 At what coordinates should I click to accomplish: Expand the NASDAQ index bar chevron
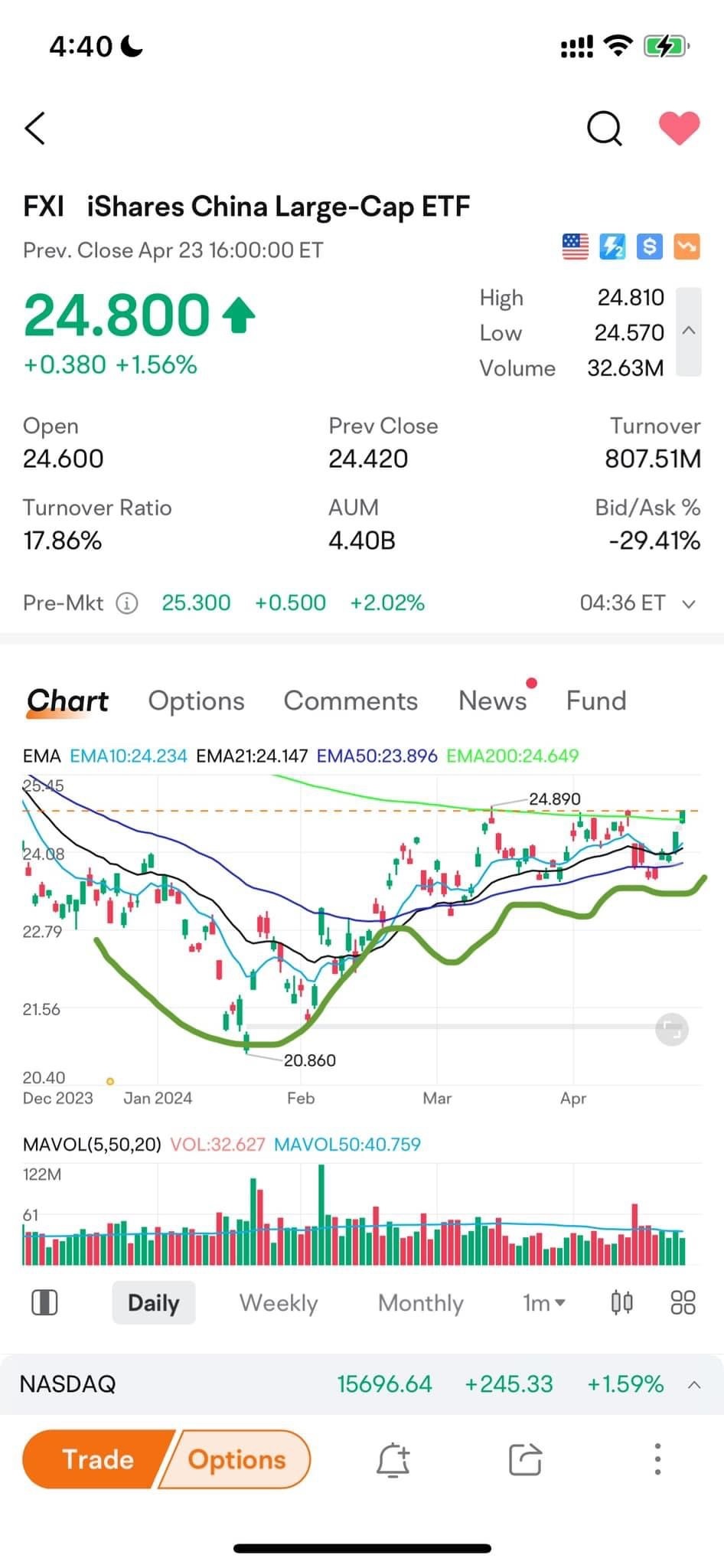click(x=694, y=1384)
